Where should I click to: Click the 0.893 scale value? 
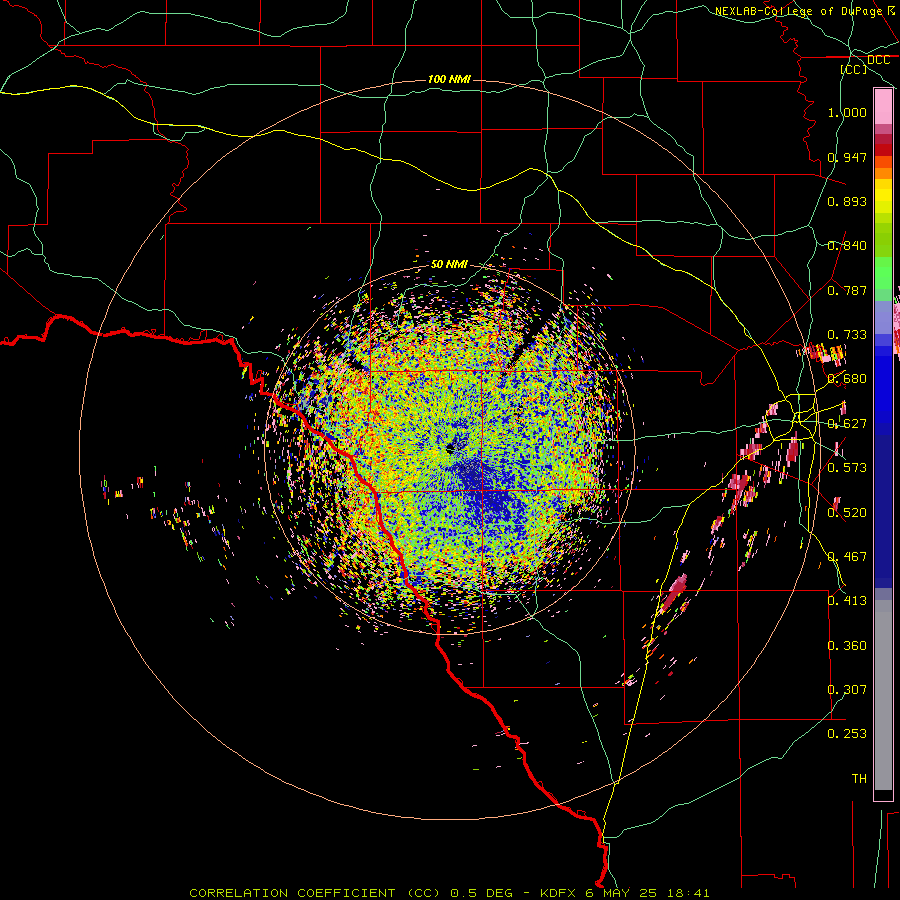coord(847,201)
